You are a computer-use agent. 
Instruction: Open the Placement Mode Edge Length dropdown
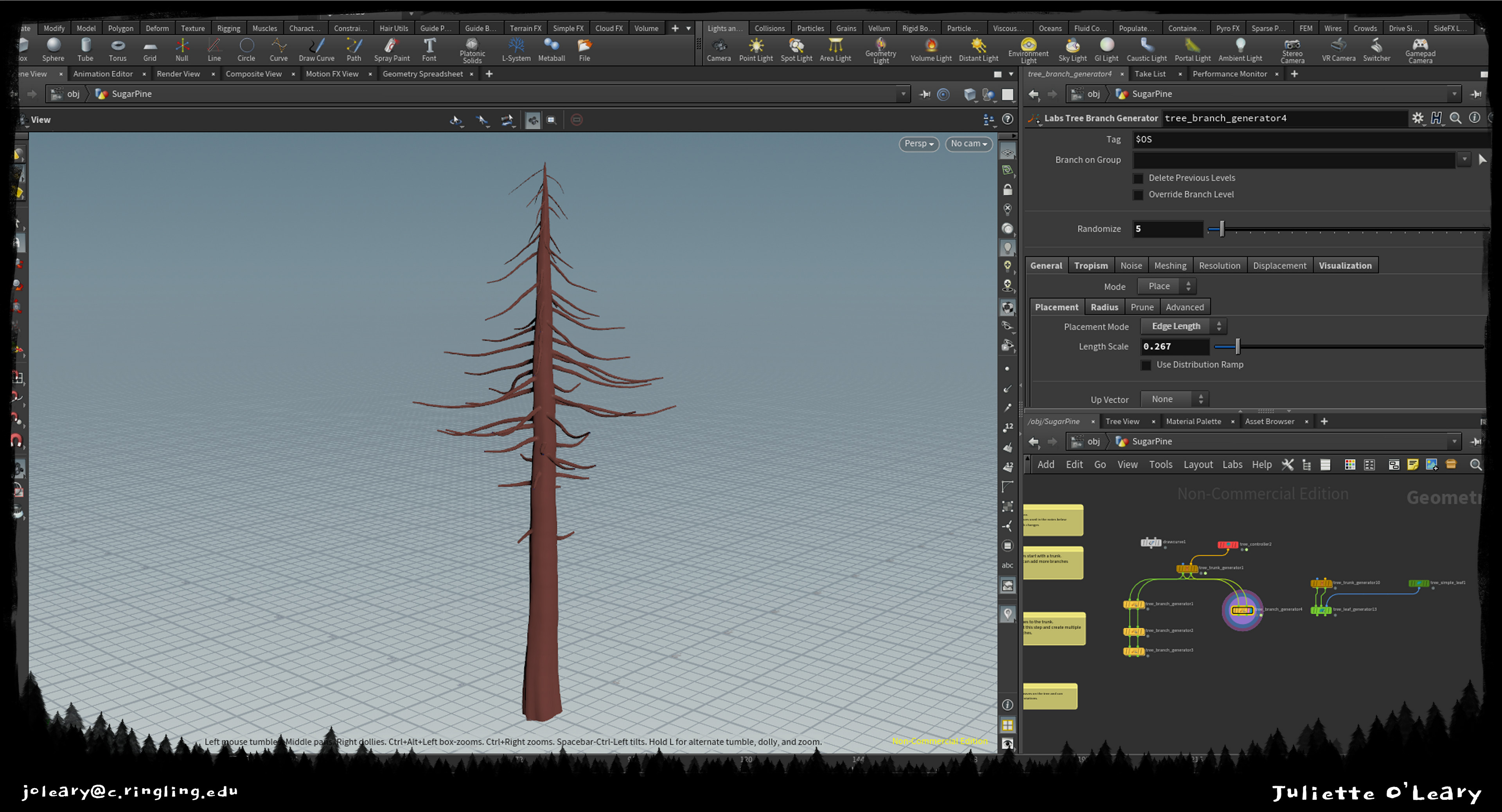[1184, 326]
